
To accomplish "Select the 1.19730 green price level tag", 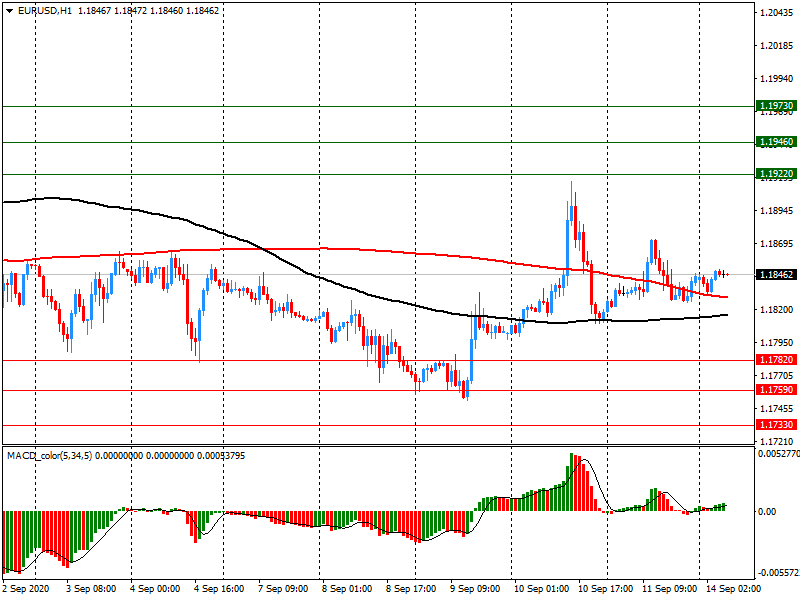I will coord(776,106).
